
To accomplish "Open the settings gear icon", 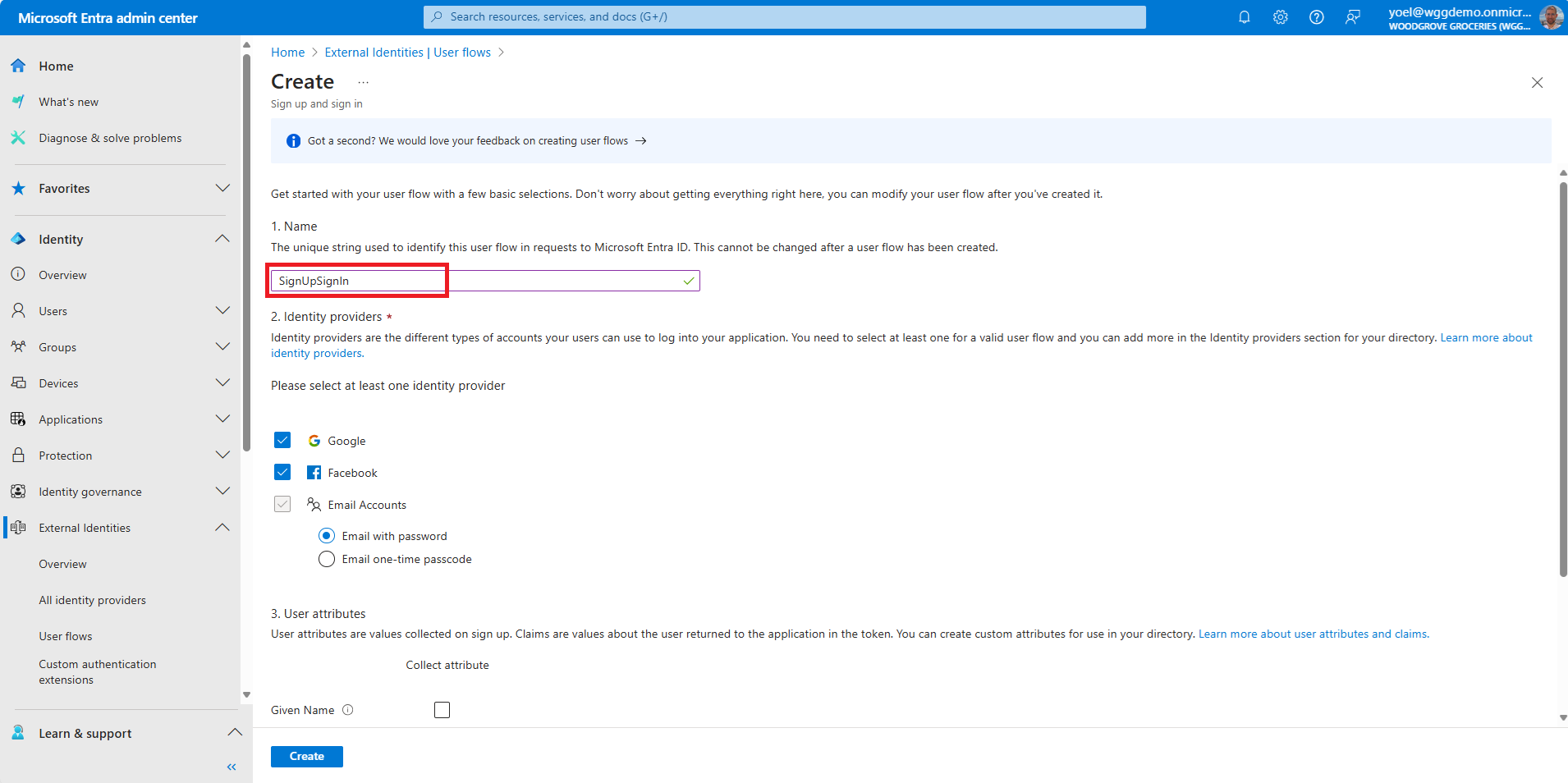I will pyautogui.click(x=1280, y=17).
